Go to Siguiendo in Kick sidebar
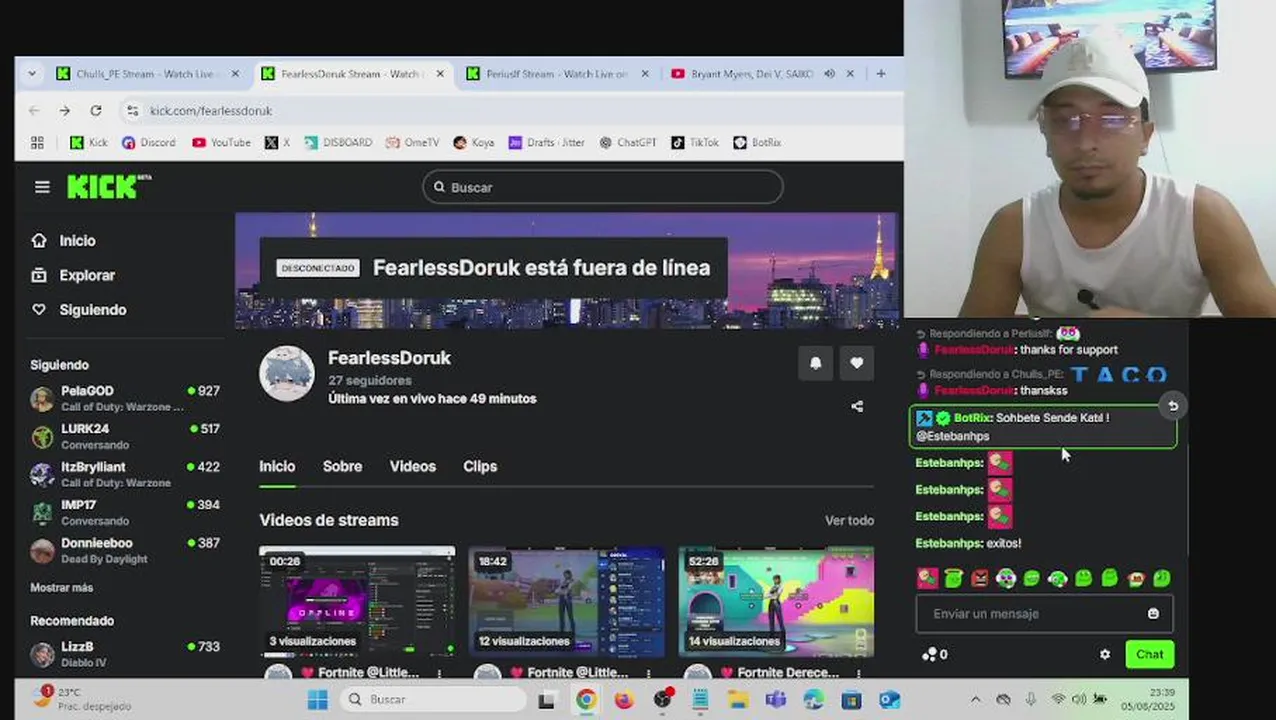Viewport: 1276px width, 720px height. click(x=79, y=310)
